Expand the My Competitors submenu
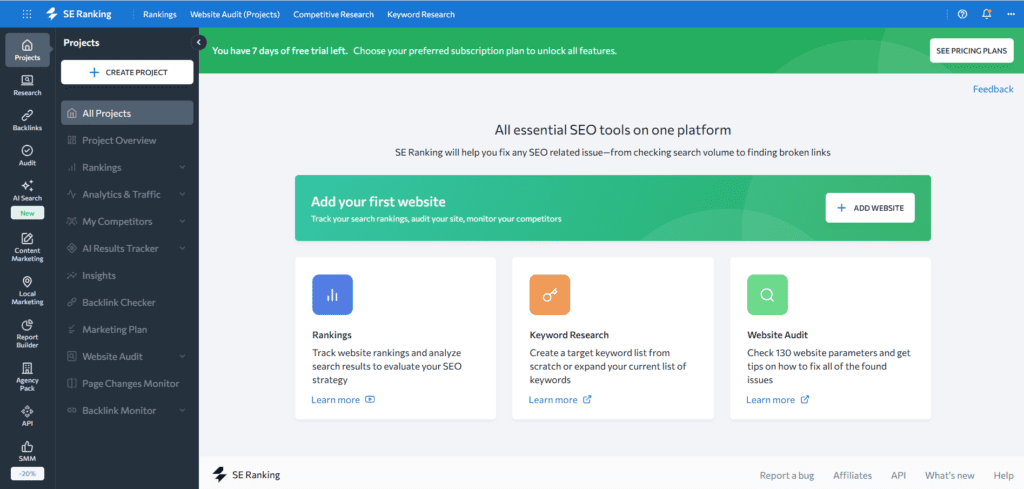The width and height of the screenshot is (1024, 489). [x=182, y=222]
